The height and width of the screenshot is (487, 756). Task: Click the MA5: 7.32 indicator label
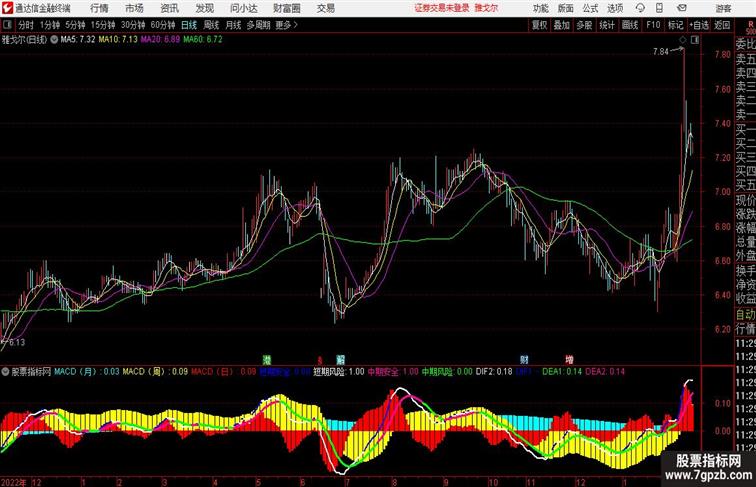coord(78,40)
